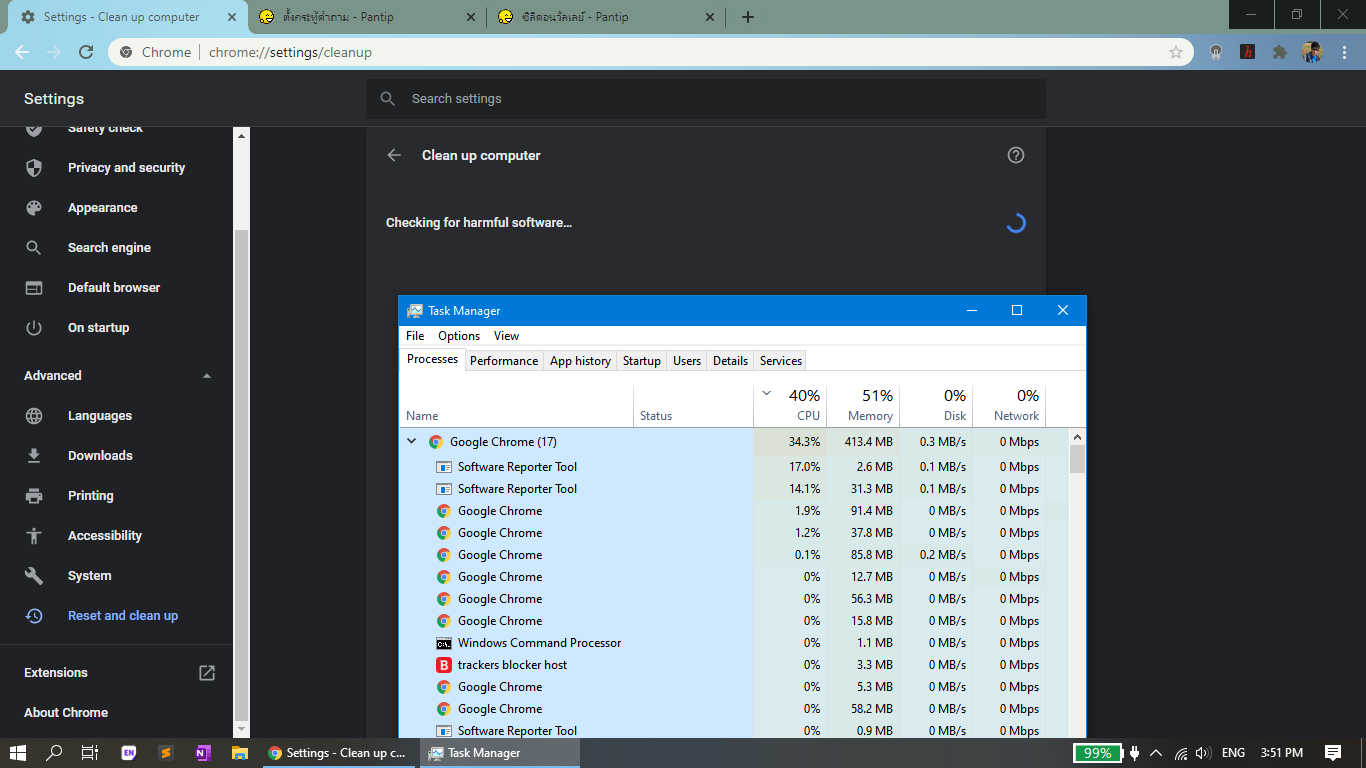Open help icon for Clean up computer
Screen dimensions: 1366x768
click(x=1016, y=155)
